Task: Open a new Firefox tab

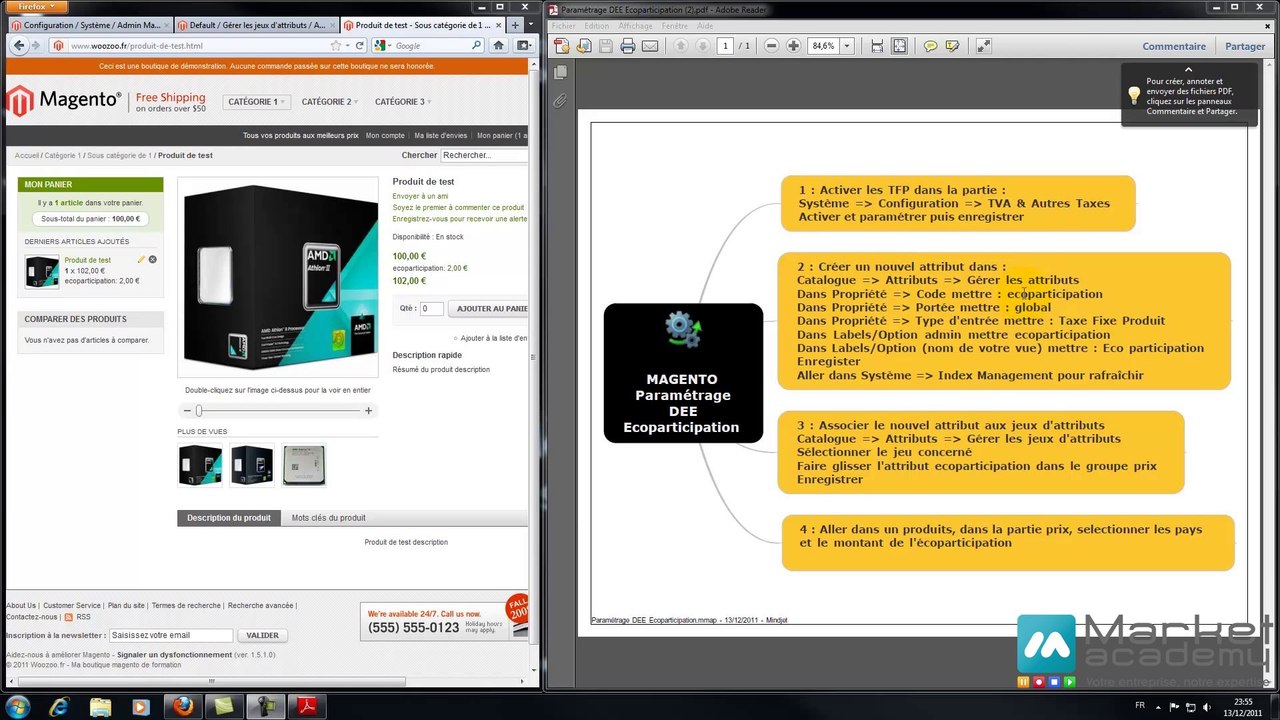Action: (515, 24)
